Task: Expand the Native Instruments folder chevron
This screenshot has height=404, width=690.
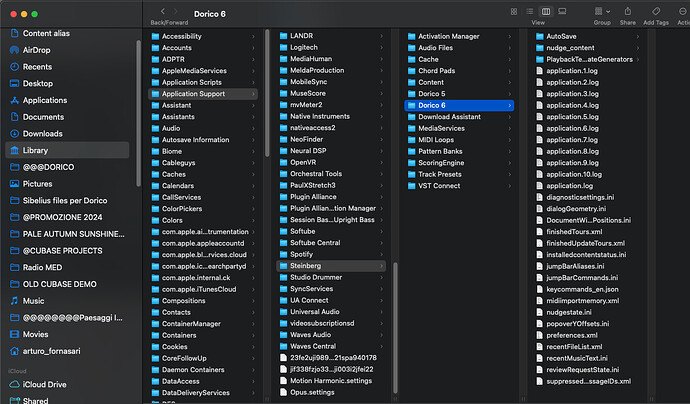Action: click(x=381, y=117)
